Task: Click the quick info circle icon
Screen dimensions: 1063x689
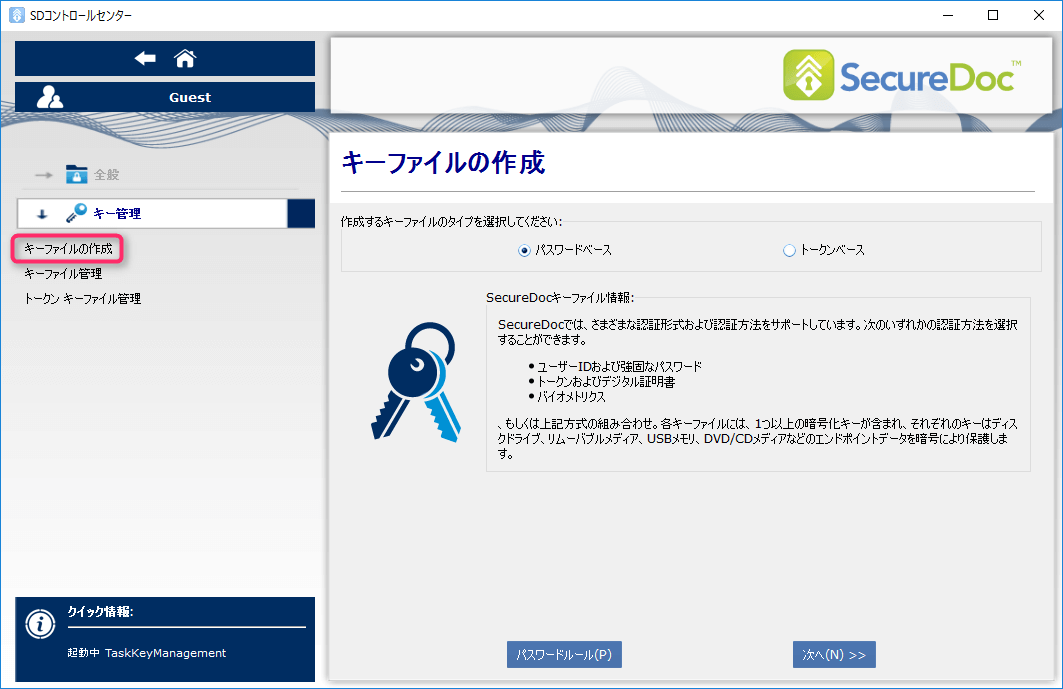Action: 39,624
